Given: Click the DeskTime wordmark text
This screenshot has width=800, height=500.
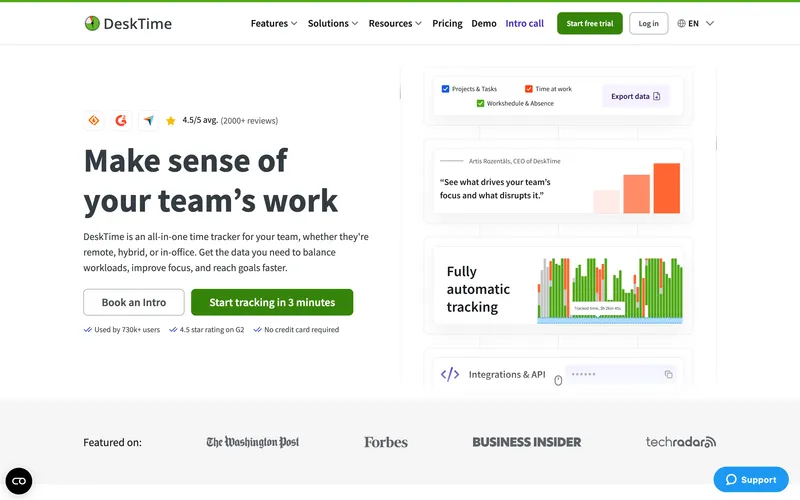Looking at the screenshot, I should (138, 23).
